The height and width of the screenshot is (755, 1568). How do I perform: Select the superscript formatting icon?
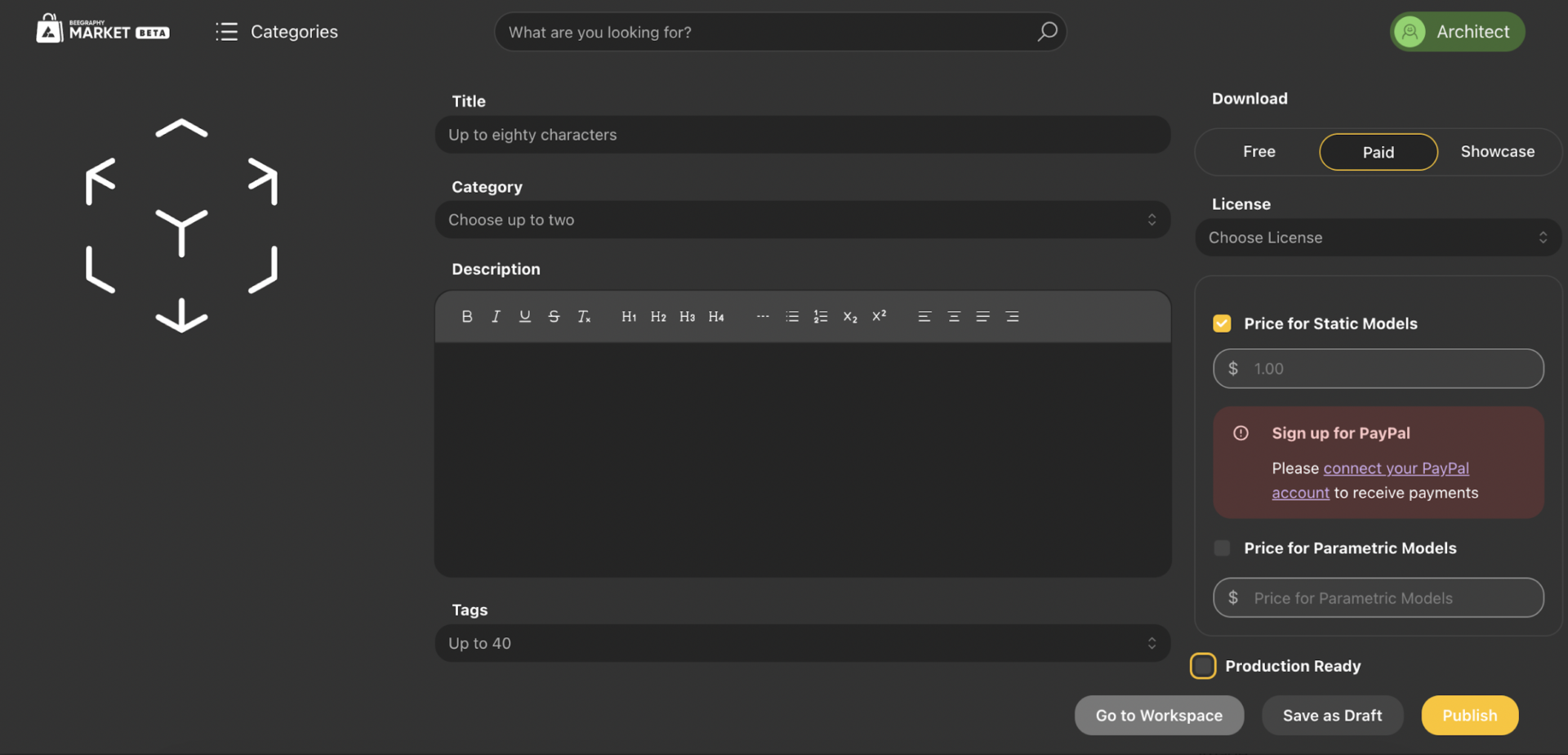pyautogui.click(x=879, y=316)
